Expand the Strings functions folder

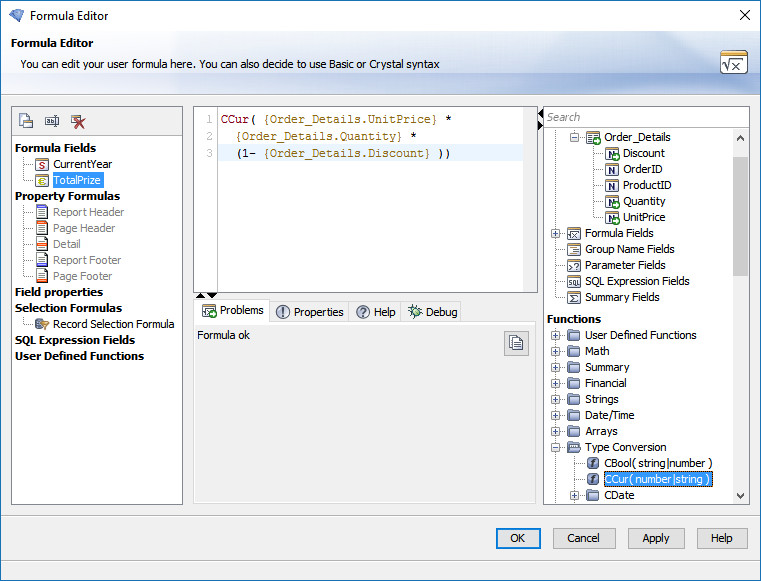coord(556,399)
